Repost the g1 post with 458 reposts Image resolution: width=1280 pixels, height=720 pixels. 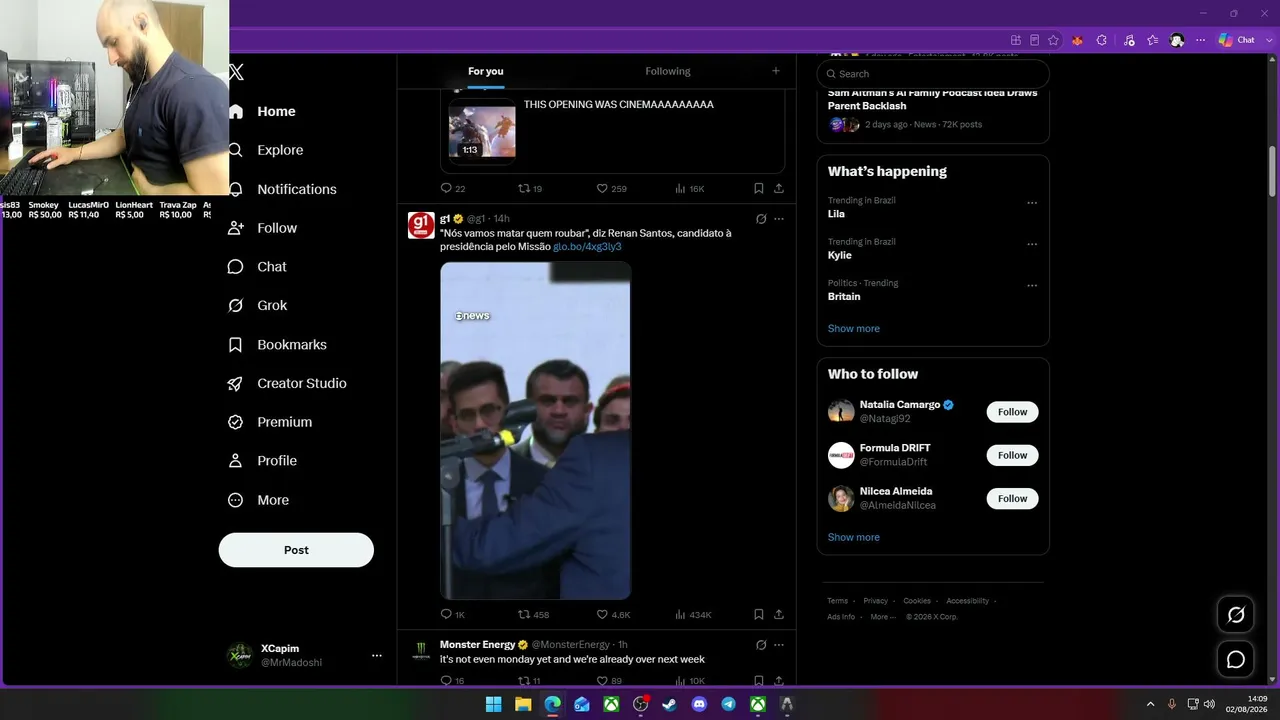[534, 614]
